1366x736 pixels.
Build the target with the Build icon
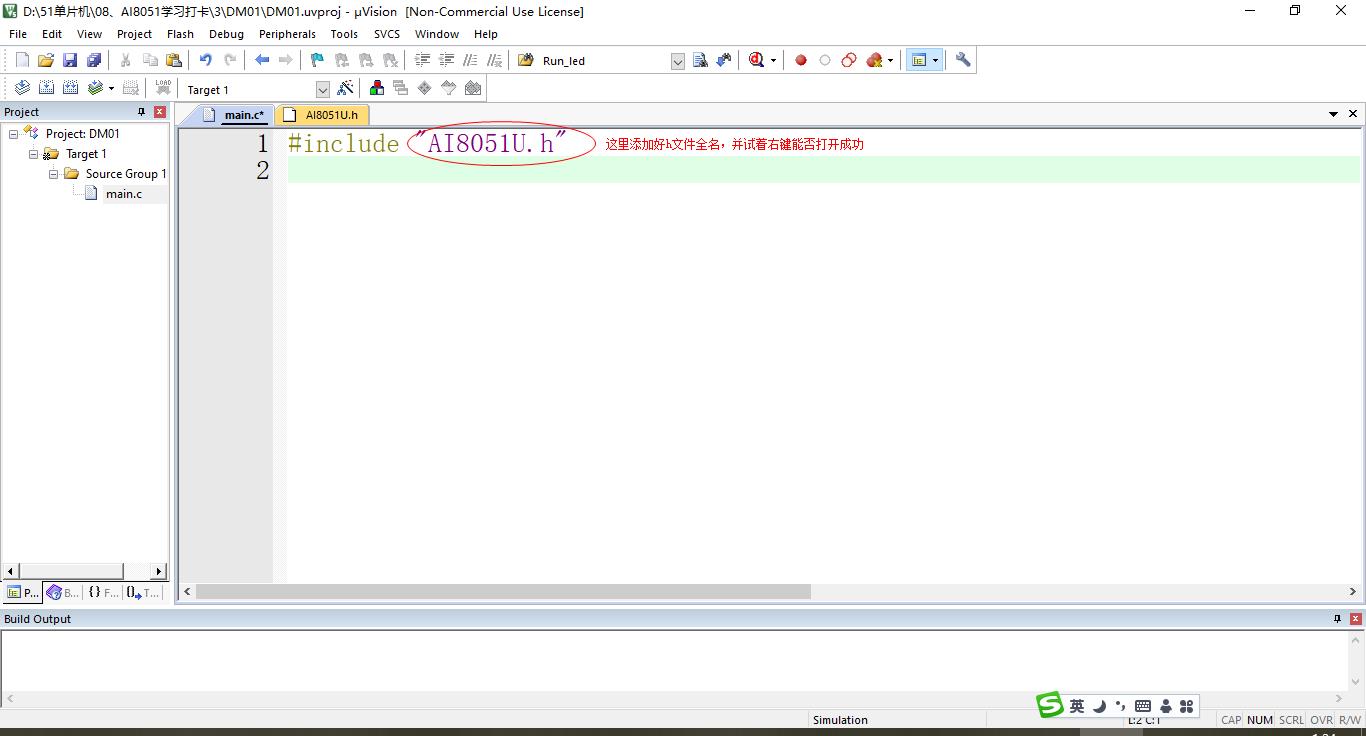click(x=46, y=88)
